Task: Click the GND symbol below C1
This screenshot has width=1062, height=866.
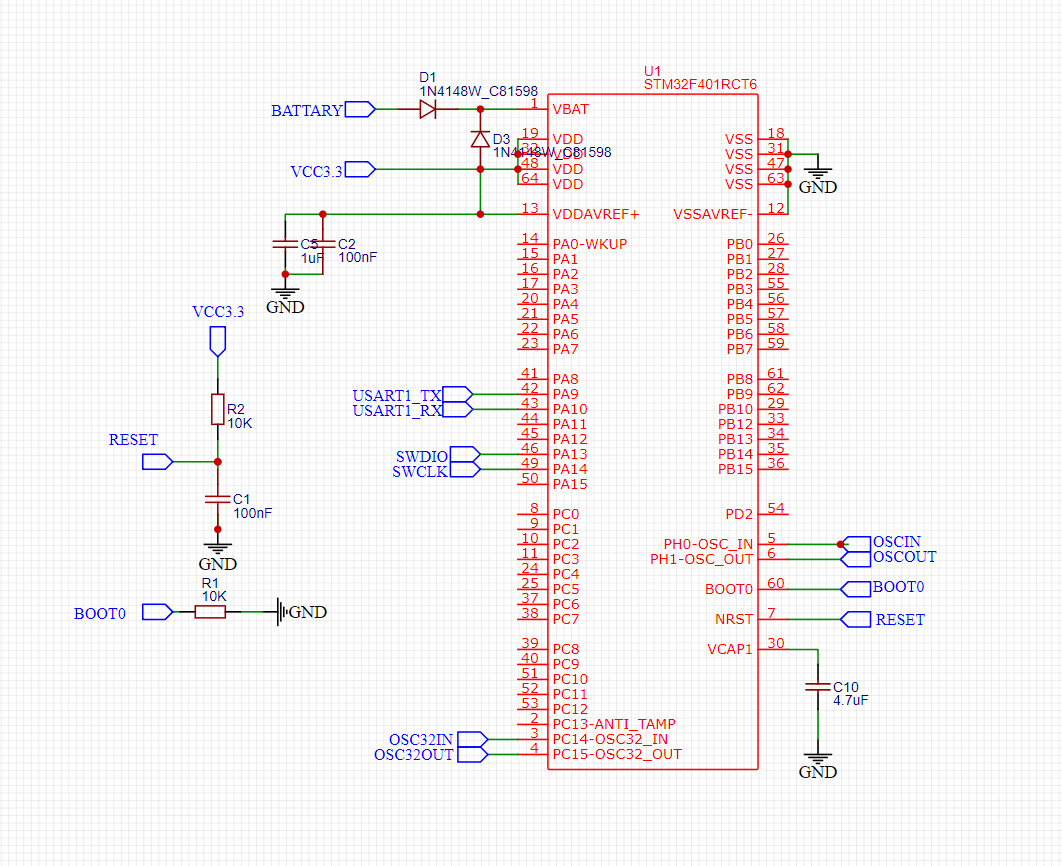Action: pyautogui.click(x=217, y=544)
